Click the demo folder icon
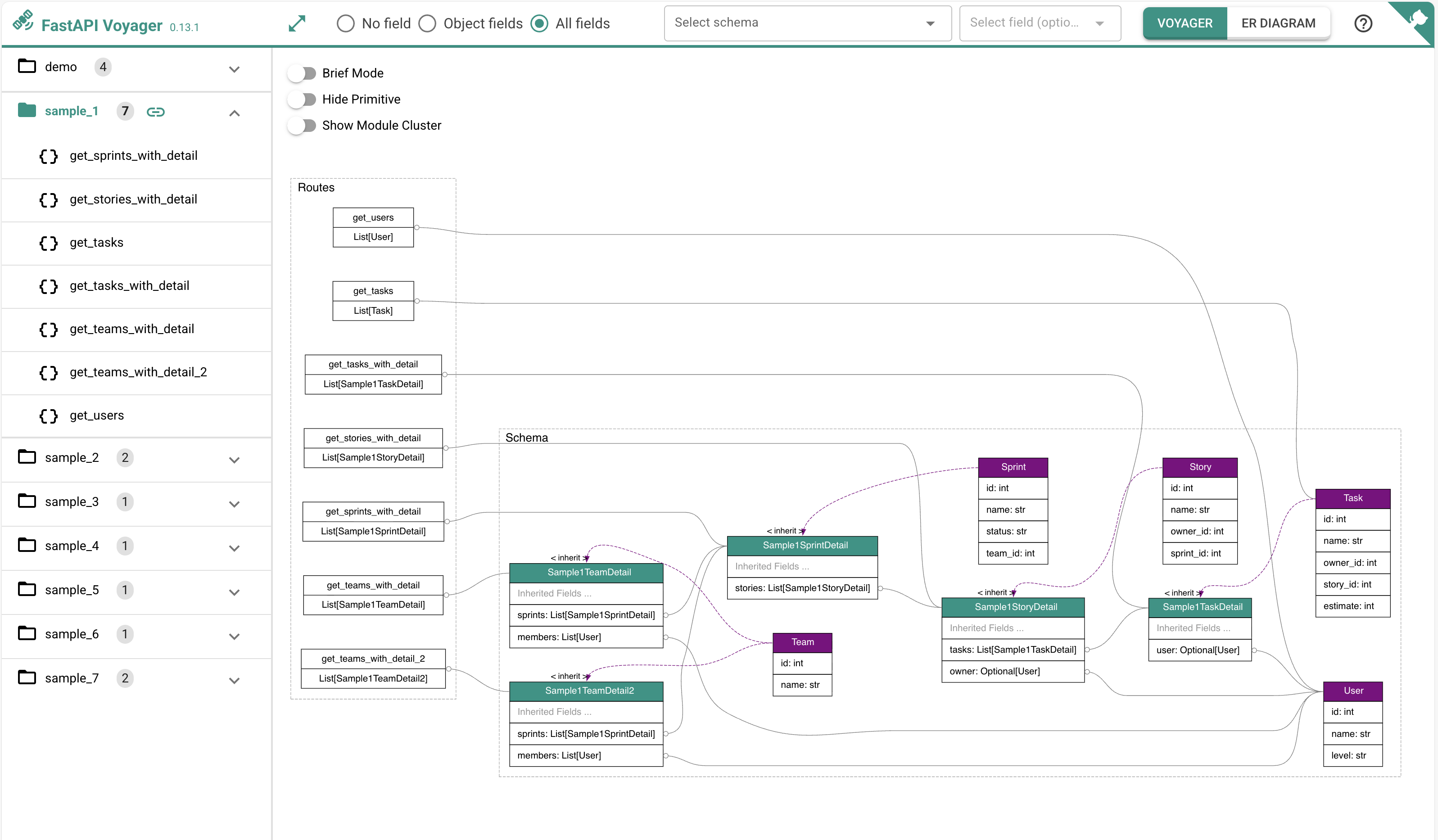This screenshot has width=1438, height=840. pos(27,67)
